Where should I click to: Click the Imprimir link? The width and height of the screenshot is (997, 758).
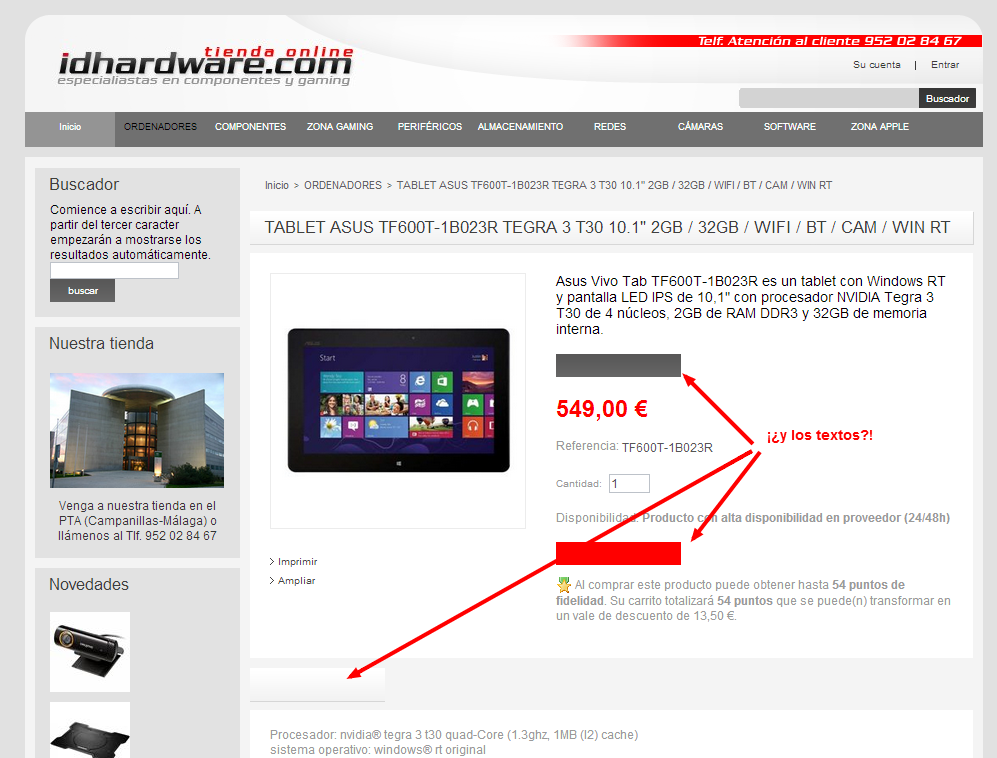pos(298,562)
